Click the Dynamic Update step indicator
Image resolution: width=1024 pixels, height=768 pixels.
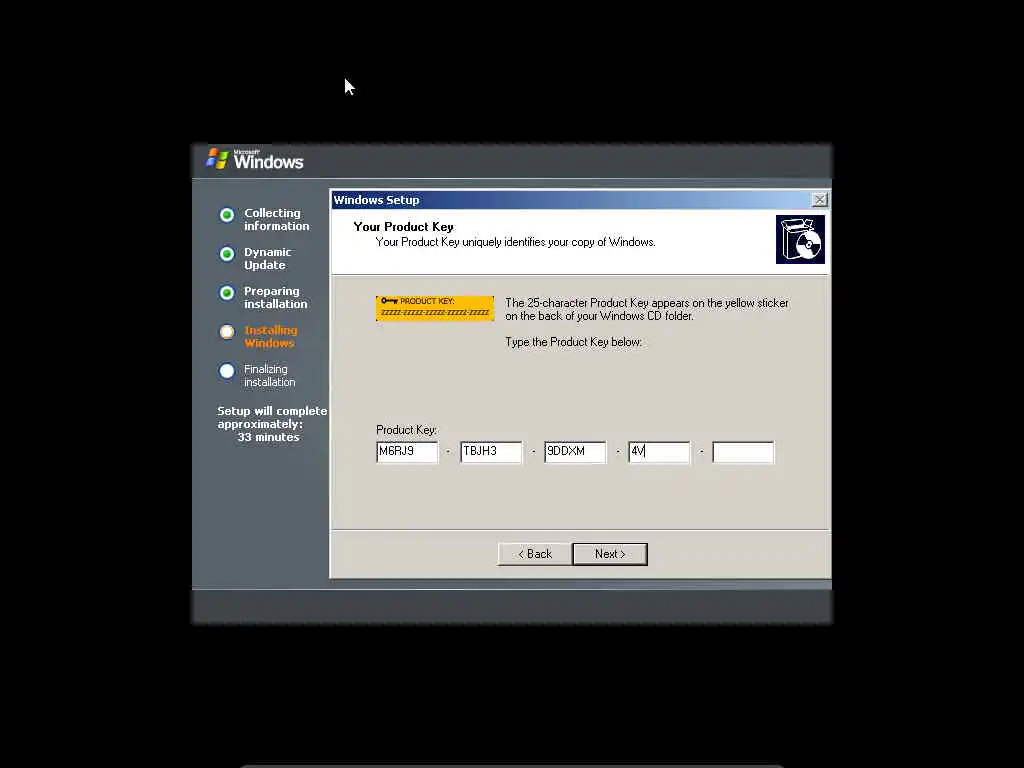[227, 254]
